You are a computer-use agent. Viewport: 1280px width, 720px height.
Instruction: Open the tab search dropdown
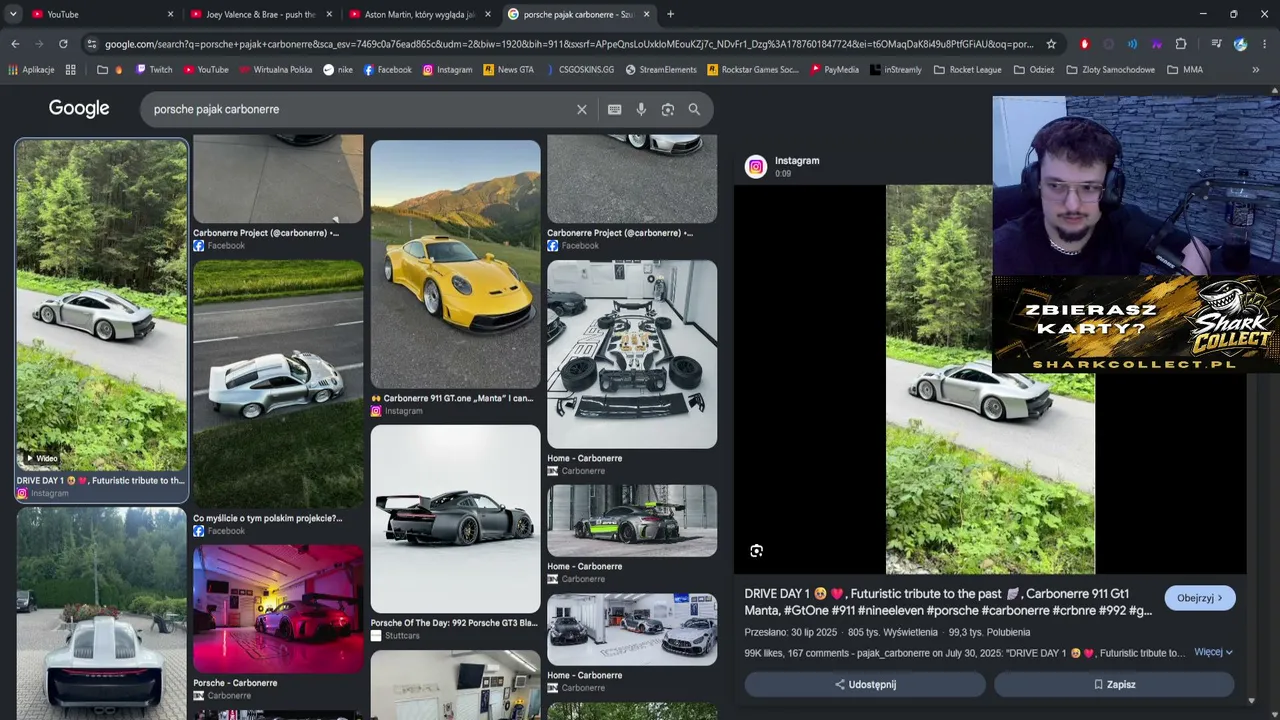[x=13, y=14]
